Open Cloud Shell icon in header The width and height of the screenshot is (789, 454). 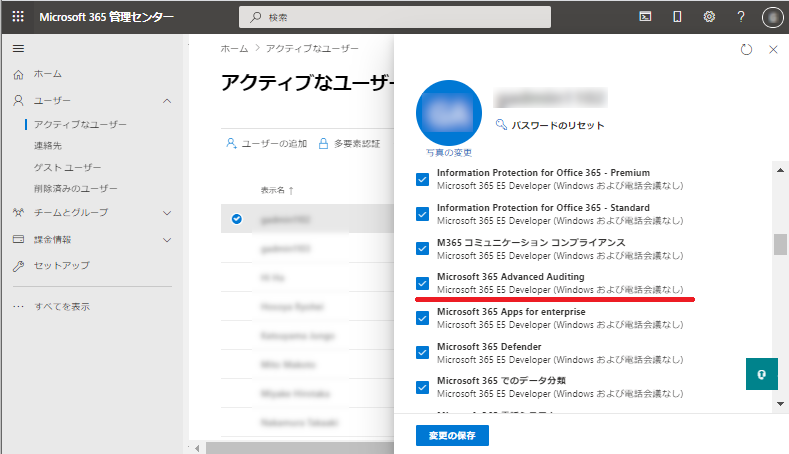pyautogui.click(x=645, y=17)
